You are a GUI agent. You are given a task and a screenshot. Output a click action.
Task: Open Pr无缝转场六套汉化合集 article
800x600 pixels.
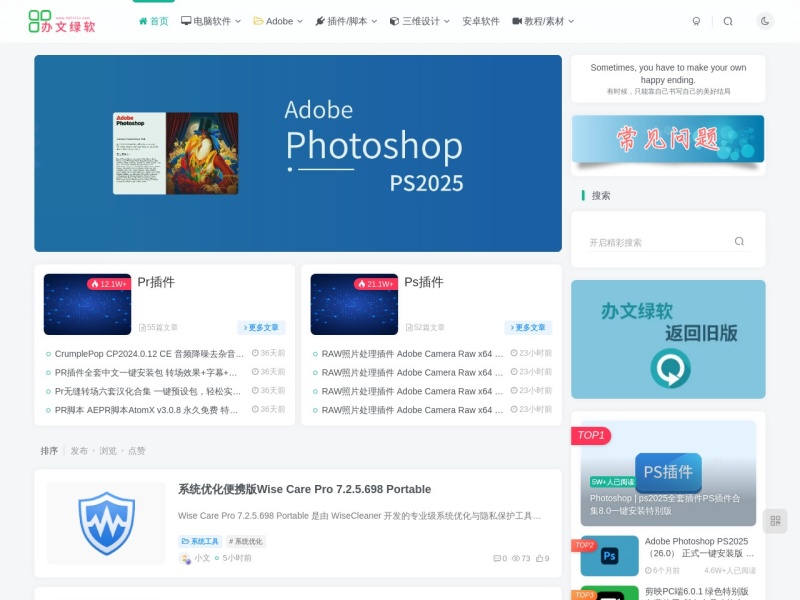point(147,391)
